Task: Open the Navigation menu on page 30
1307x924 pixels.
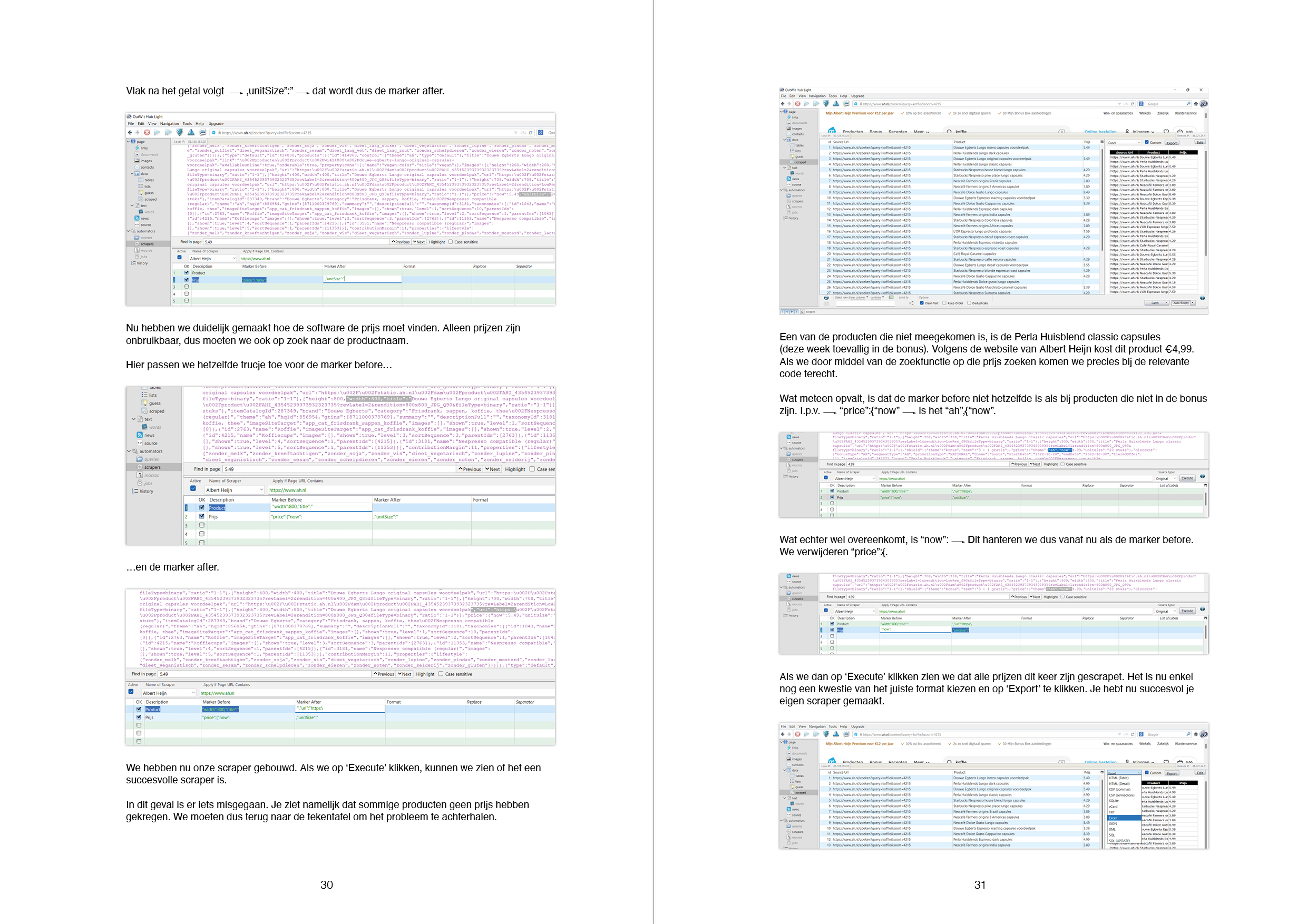Action: [x=169, y=123]
